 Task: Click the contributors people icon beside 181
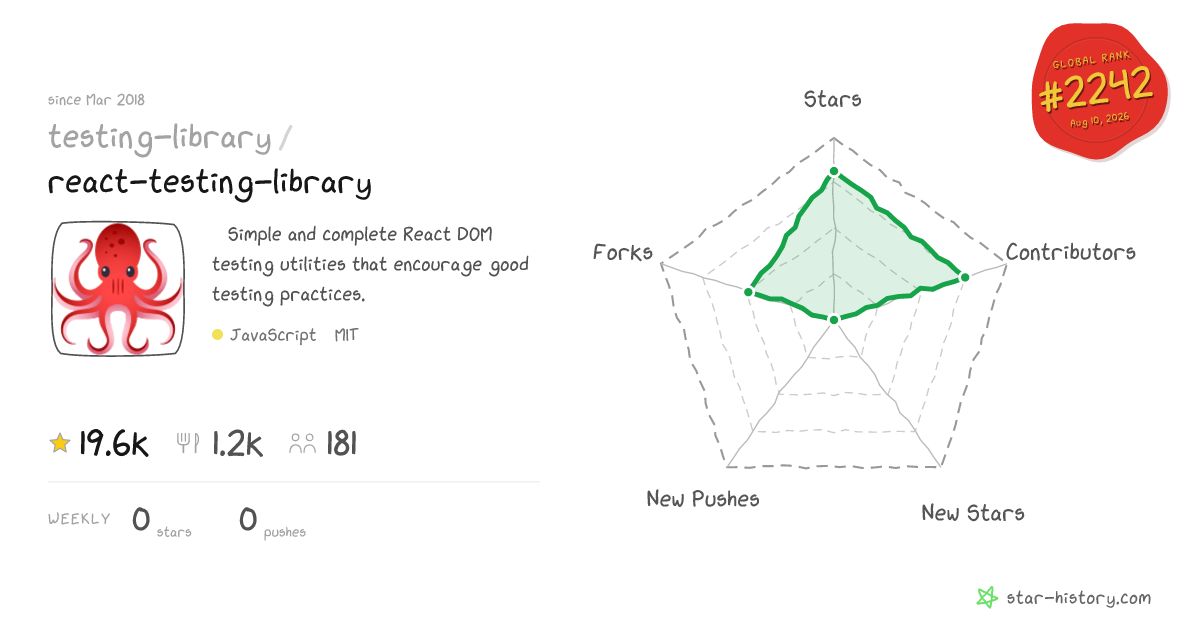pyautogui.click(x=302, y=444)
